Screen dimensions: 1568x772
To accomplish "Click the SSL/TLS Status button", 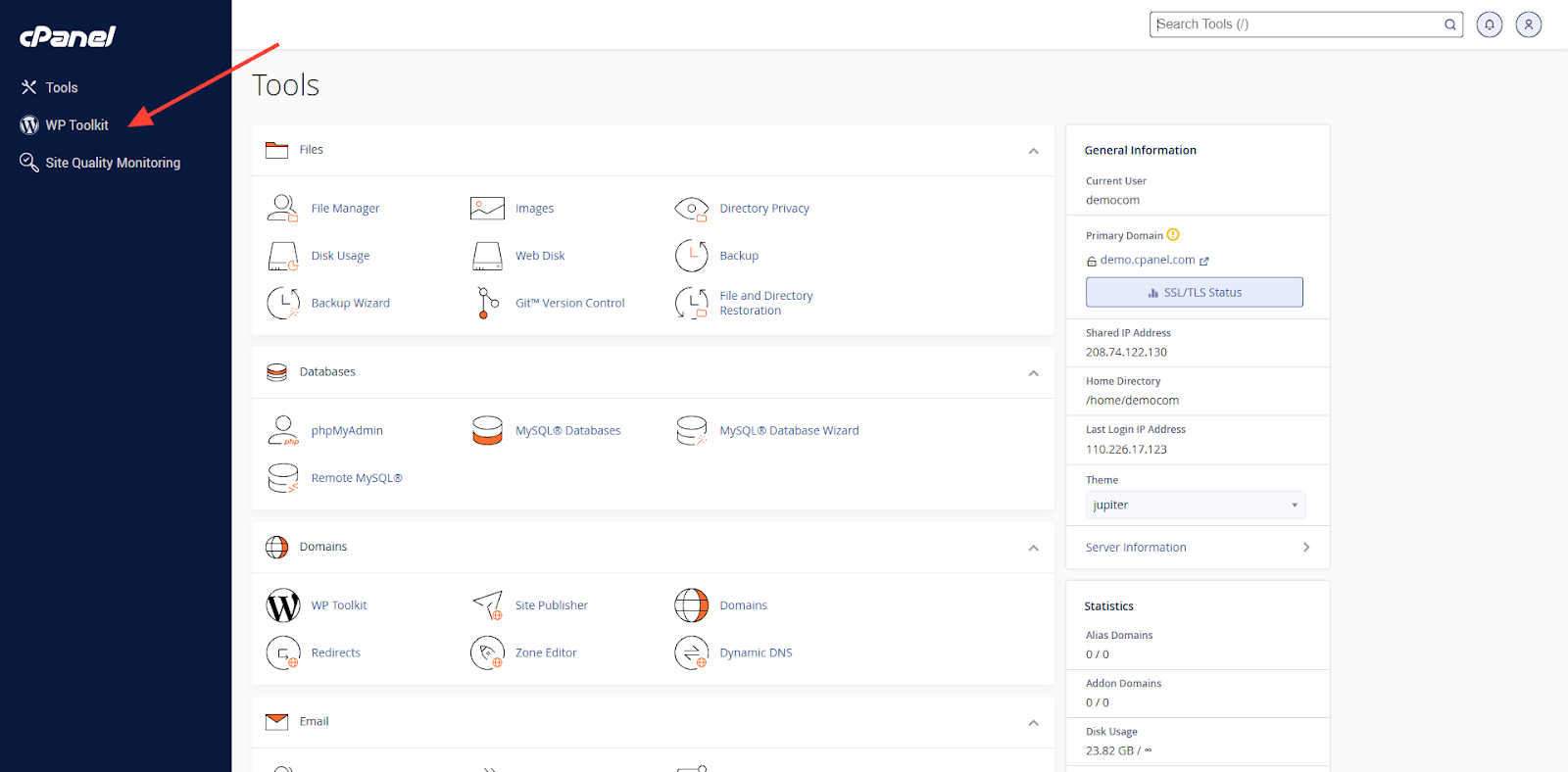I will (x=1195, y=292).
